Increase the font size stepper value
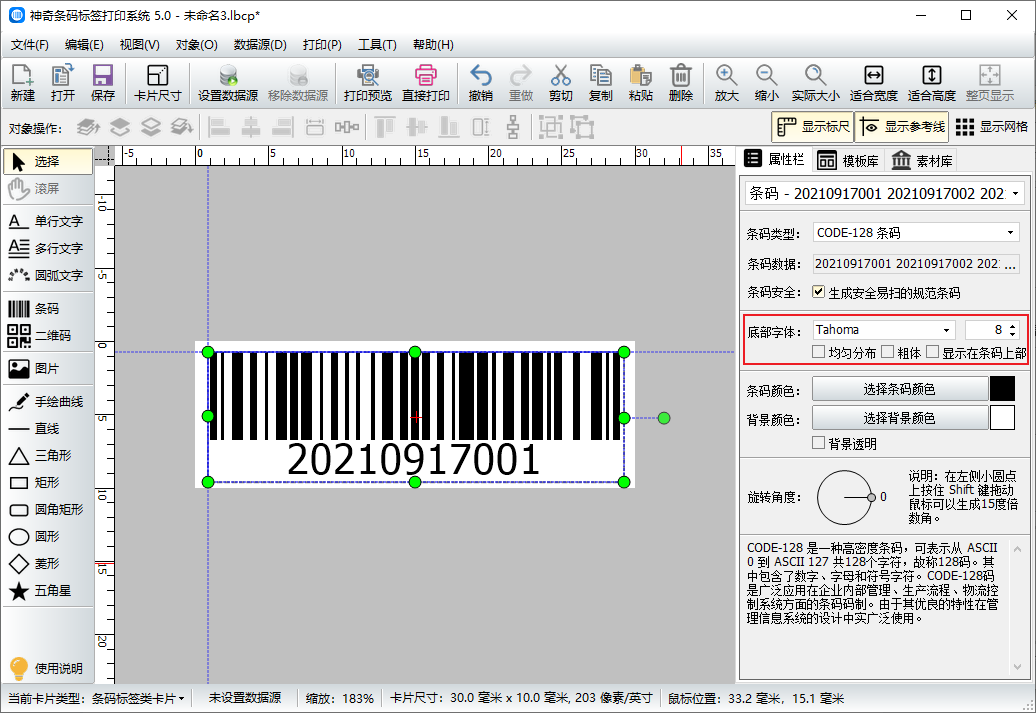Image resolution: width=1036 pixels, height=713 pixels. click(1013, 326)
